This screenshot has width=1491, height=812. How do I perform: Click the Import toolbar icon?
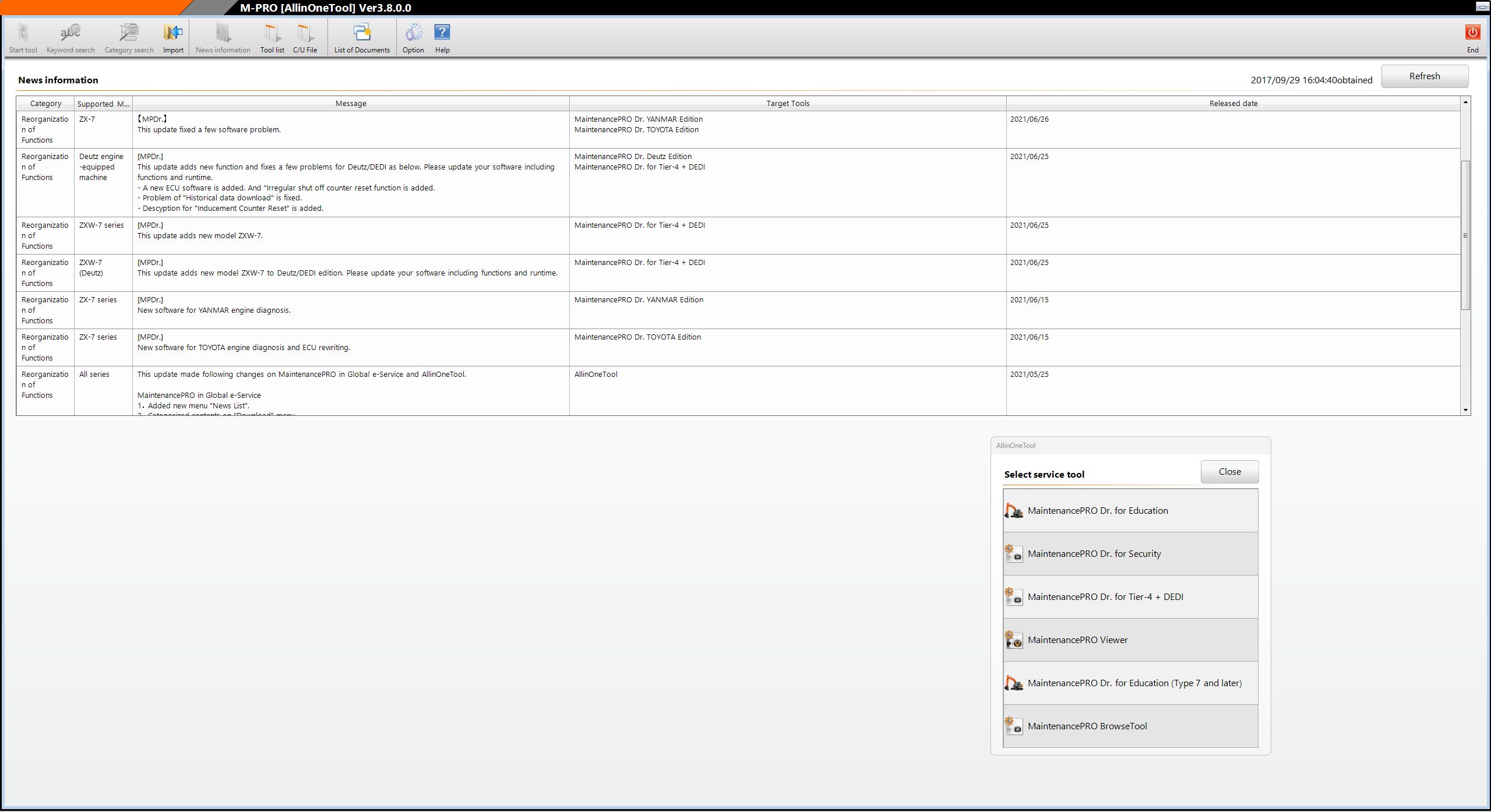tap(173, 34)
